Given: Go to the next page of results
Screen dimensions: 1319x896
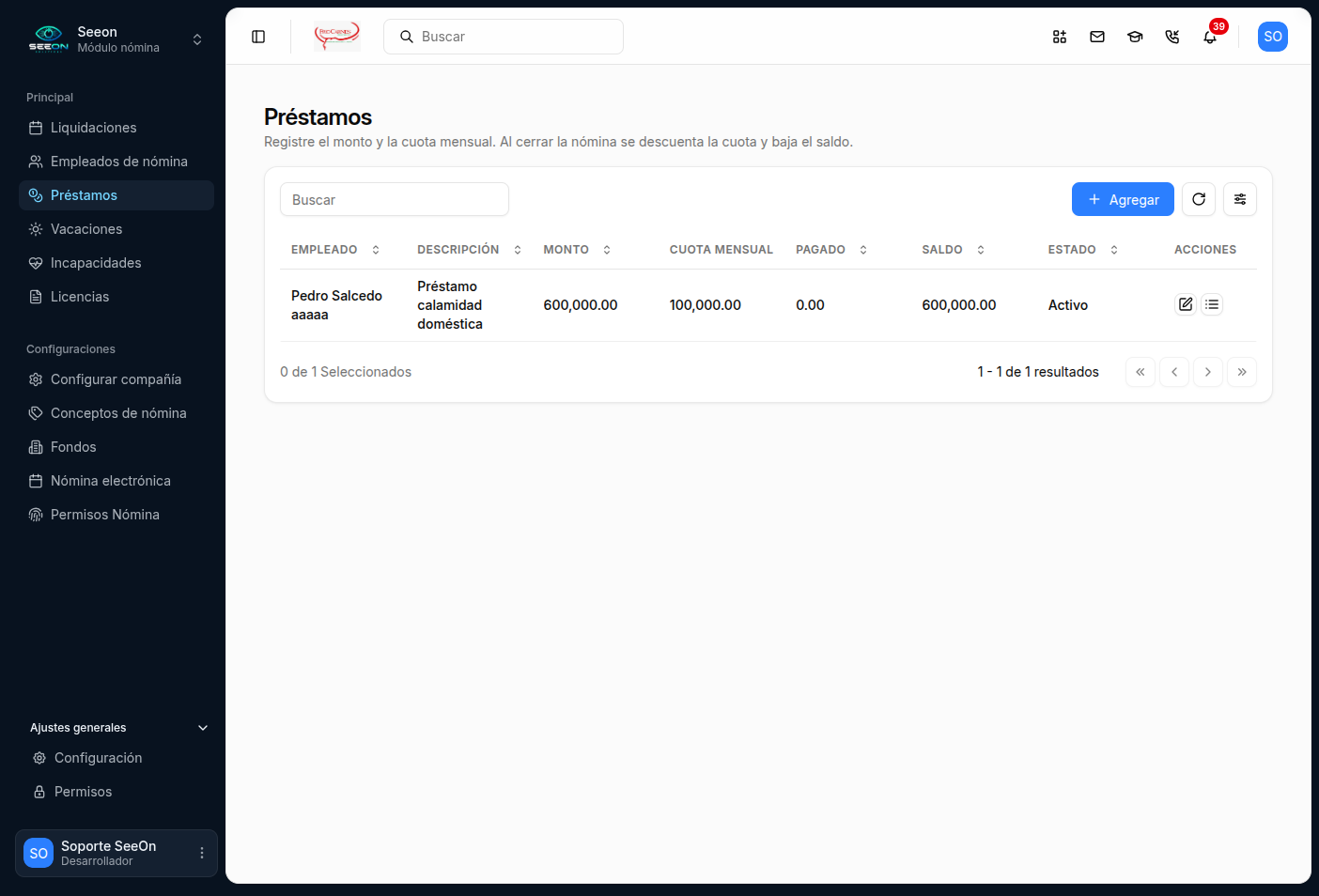Looking at the screenshot, I should tap(1208, 372).
